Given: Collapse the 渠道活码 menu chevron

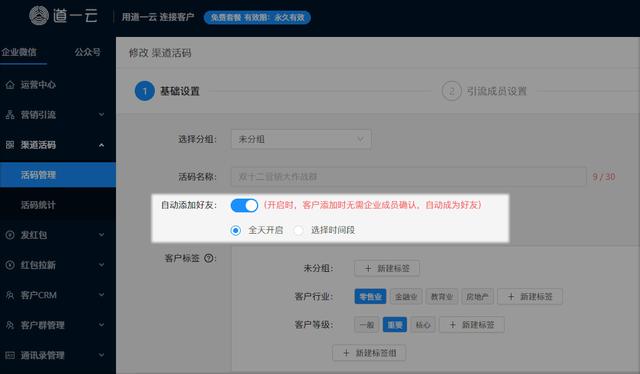Looking at the screenshot, I should pyautogui.click(x=101, y=145).
